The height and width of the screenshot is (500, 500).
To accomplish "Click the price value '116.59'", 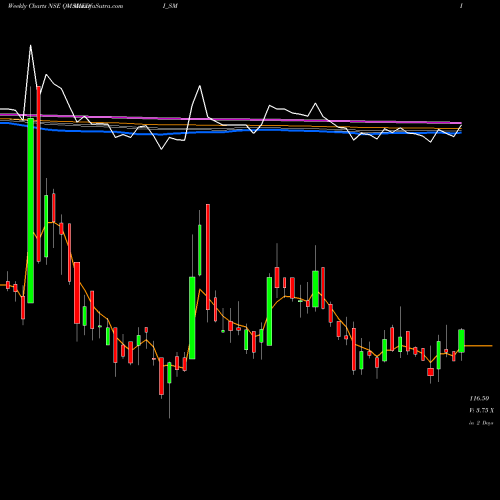I will pos(479,398).
